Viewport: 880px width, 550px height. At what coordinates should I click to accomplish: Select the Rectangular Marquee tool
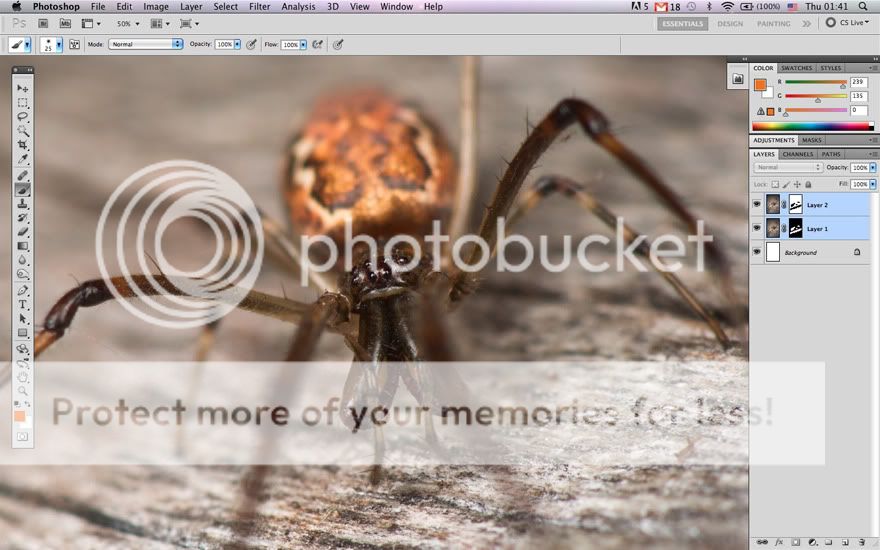[x=22, y=103]
